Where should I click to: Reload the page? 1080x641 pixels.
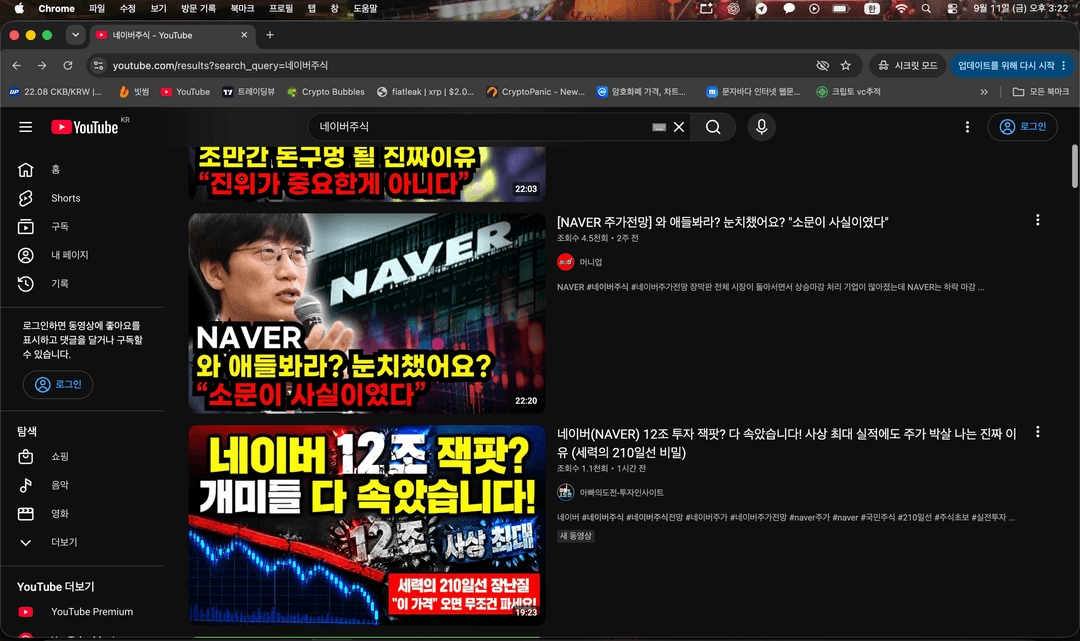pyautogui.click(x=68, y=65)
